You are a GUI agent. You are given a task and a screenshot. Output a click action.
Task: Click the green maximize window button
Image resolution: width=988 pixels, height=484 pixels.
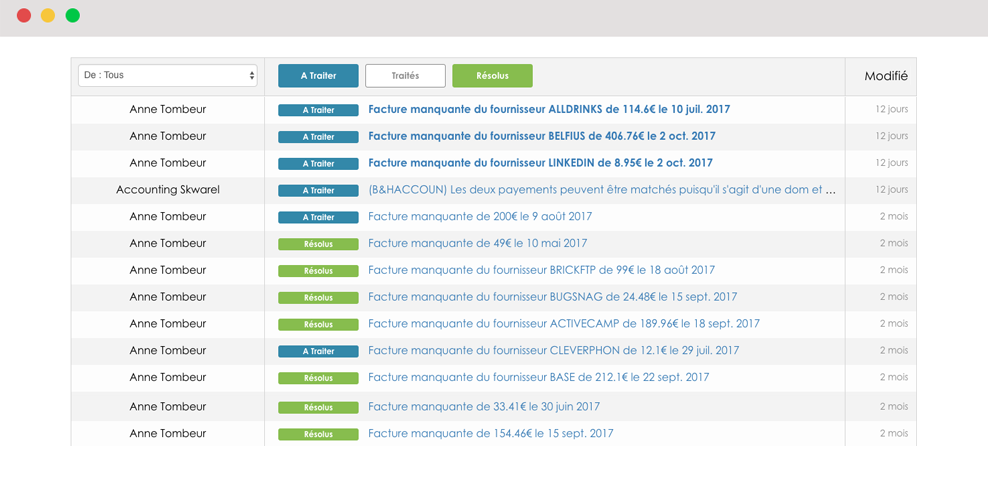pyautogui.click(x=72, y=16)
